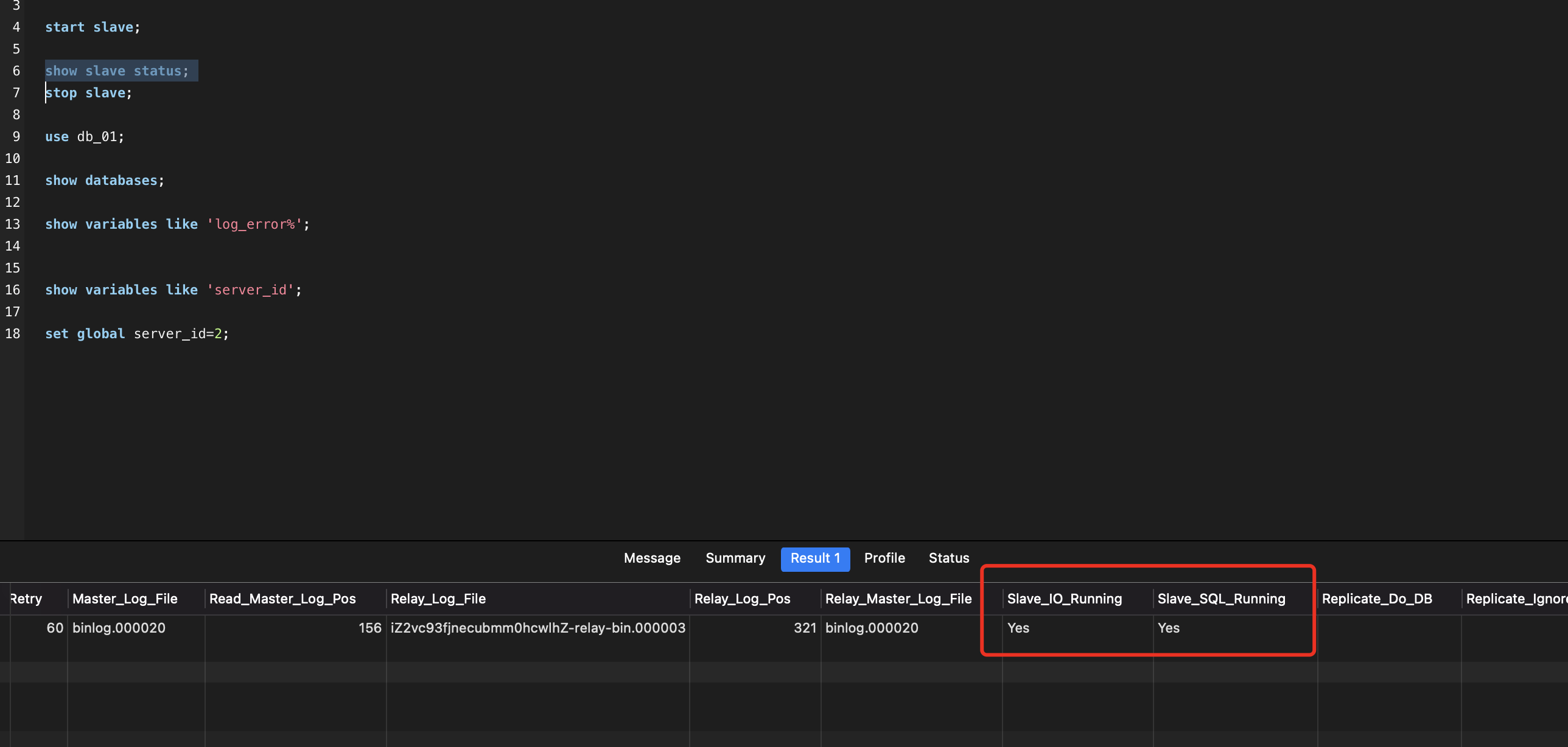Click the 'show slave status;' line
This screenshot has height=747, width=1568.
click(x=117, y=71)
